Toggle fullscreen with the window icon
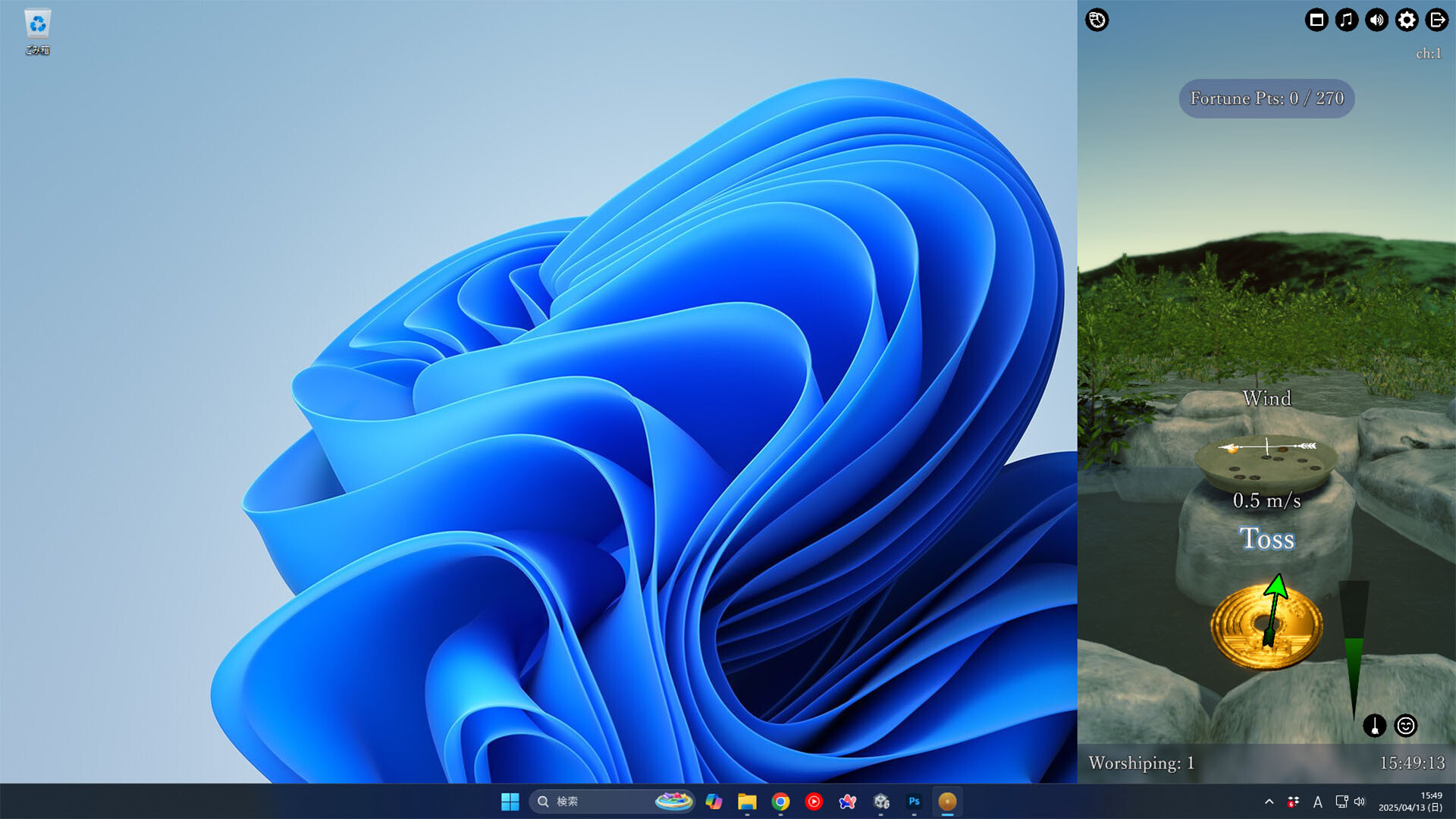The height and width of the screenshot is (819, 1456). point(1316,20)
